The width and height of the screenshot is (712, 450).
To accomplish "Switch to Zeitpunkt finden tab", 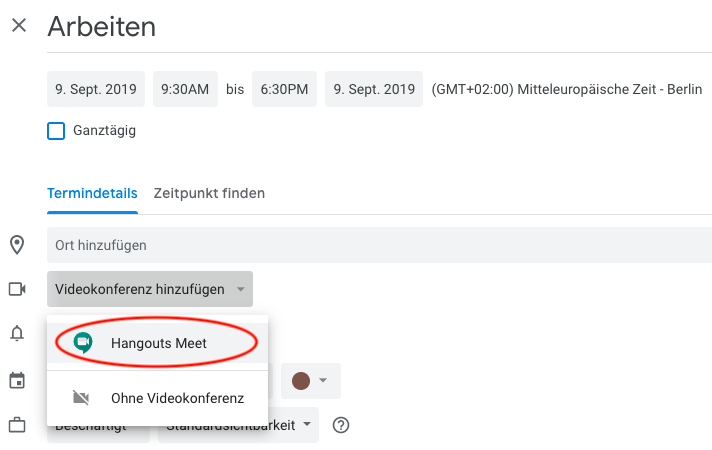I will point(209,193).
